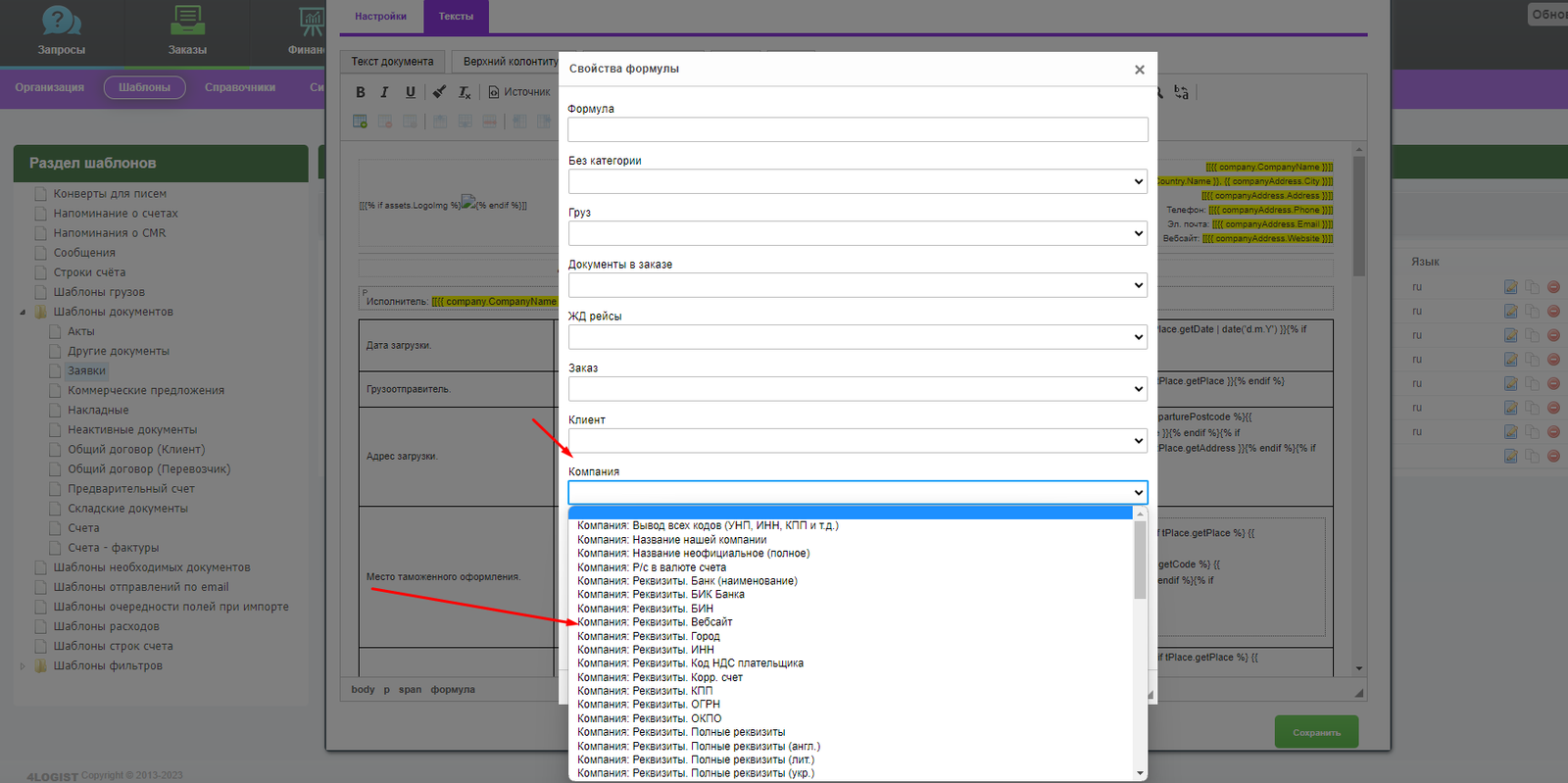Viewport: 1568px width, 783px height.
Task: Close the Свойства формулы dialog
Action: point(1139,70)
